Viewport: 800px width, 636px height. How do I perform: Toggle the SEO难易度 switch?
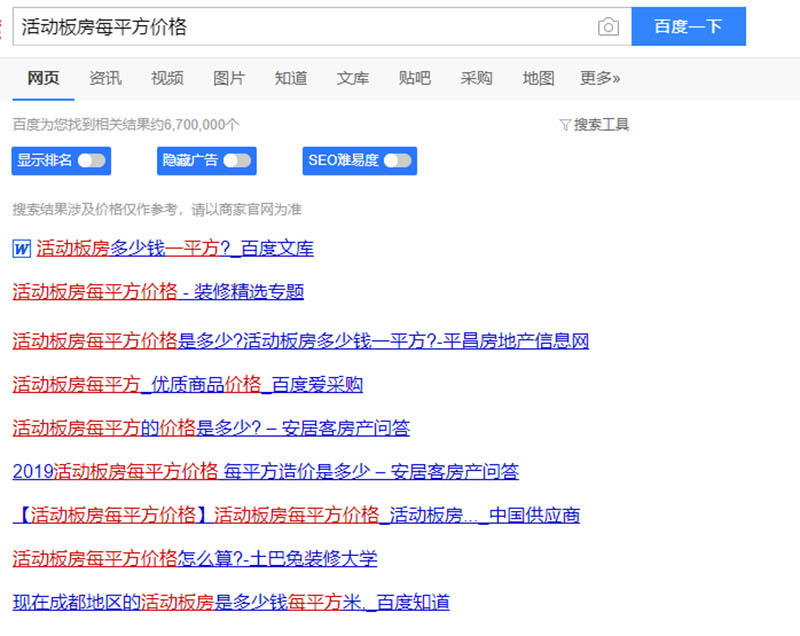398,161
